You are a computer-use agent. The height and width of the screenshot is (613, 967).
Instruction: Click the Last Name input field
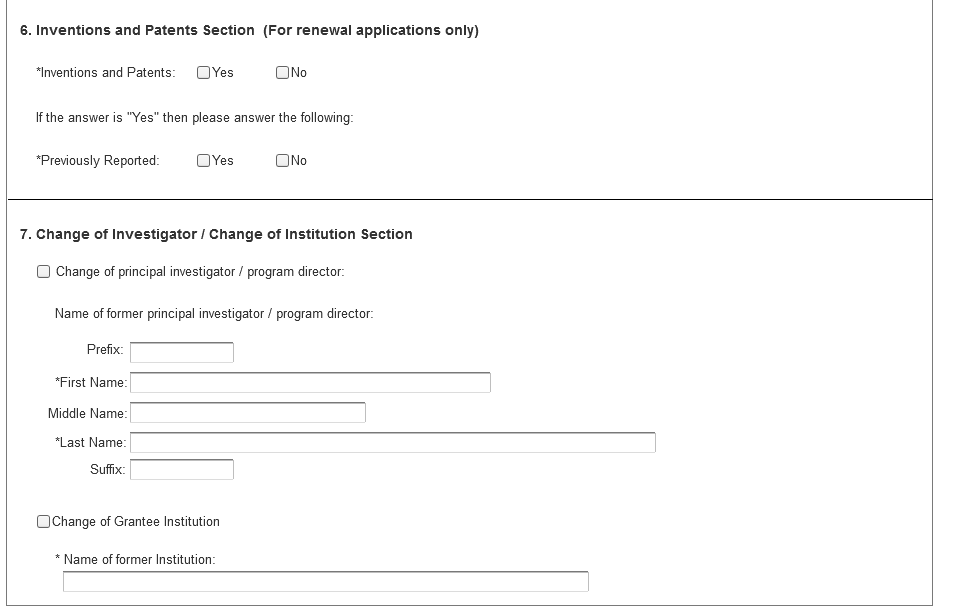click(x=392, y=443)
